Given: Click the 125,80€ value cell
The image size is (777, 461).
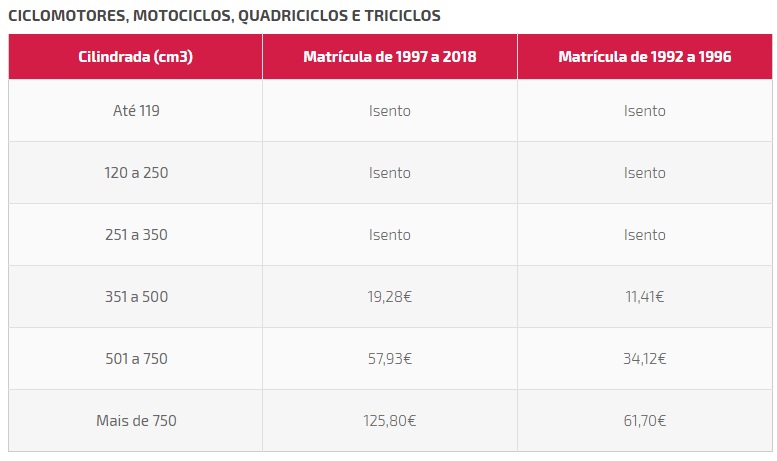Looking at the screenshot, I should coord(390,421).
